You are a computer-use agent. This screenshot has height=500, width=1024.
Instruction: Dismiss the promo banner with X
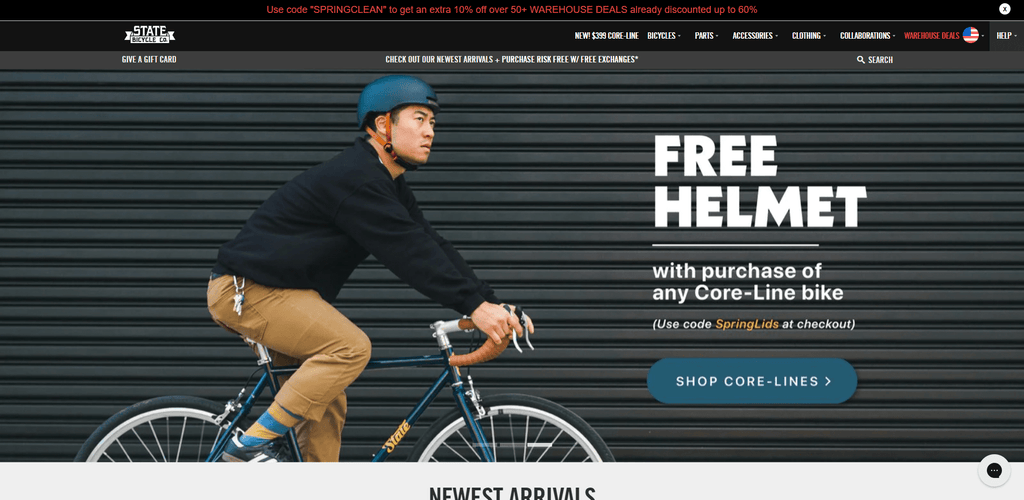click(1004, 9)
